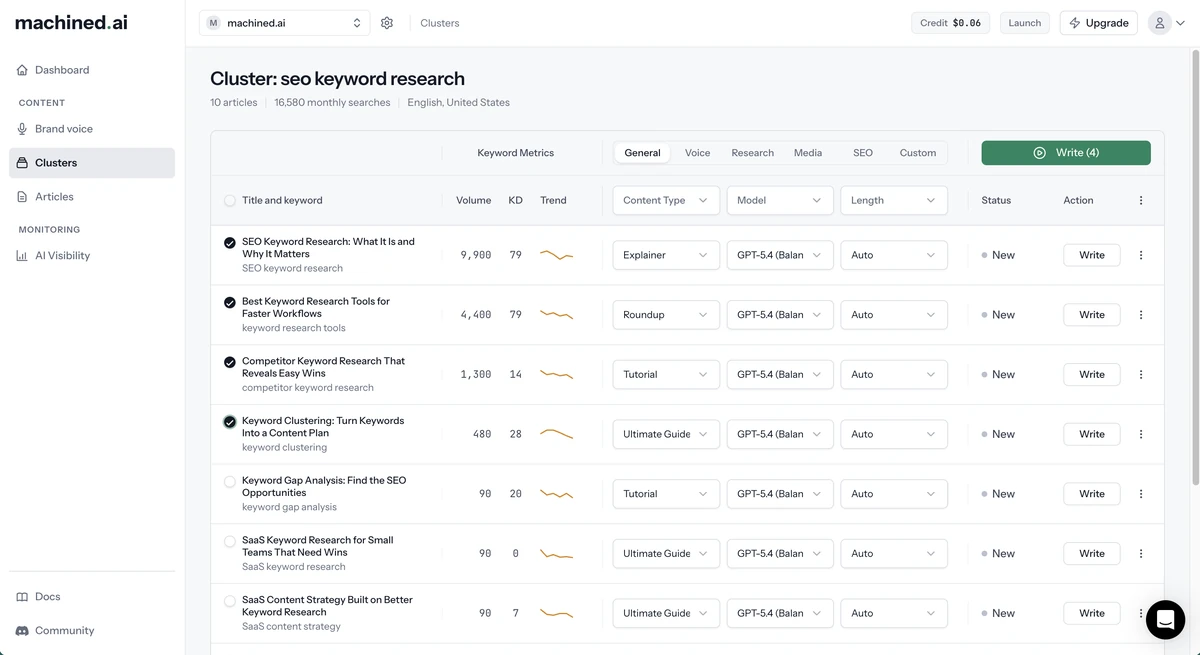Click the AI Visibility chart icon
The image size is (1200, 655).
23,256
